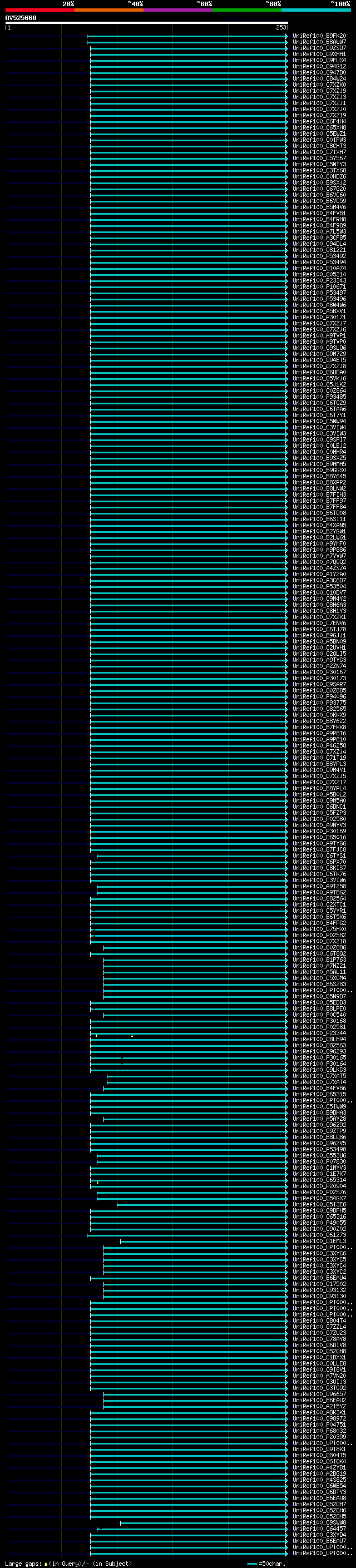The height and width of the screenshot is (1568, 356).
Task: Click the red ~20% legend color segment
Action: 39,10
